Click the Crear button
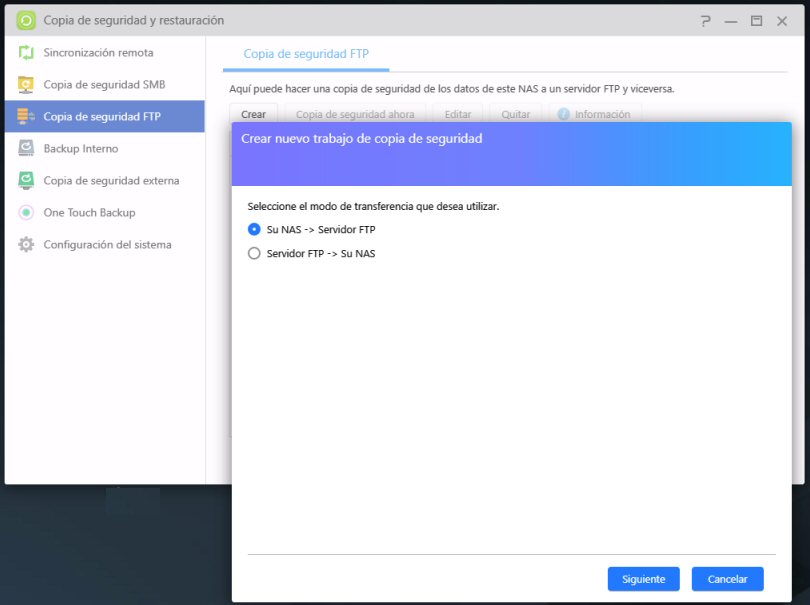The image size is (810, 605). coord(253,114)
